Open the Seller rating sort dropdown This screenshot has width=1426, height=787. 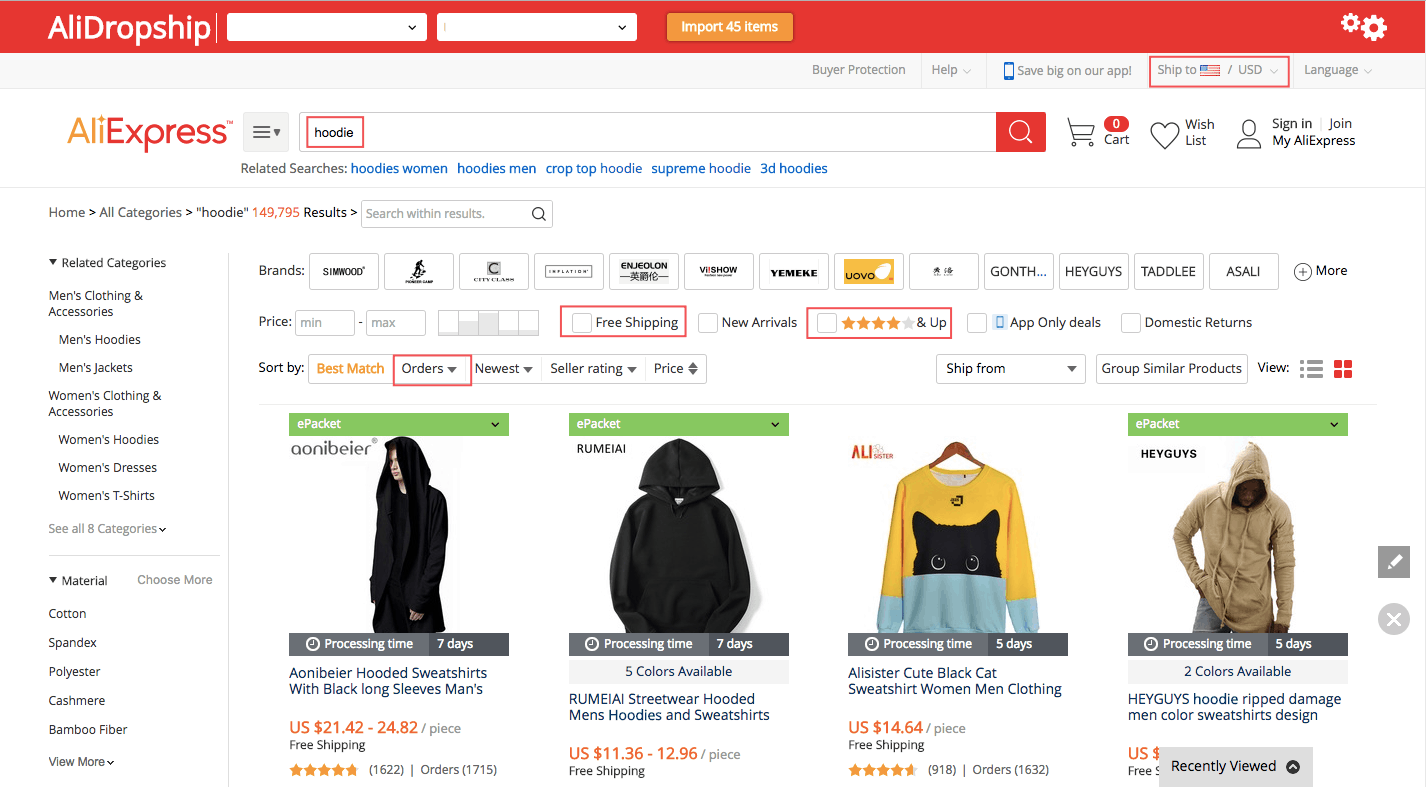[593, 368]
